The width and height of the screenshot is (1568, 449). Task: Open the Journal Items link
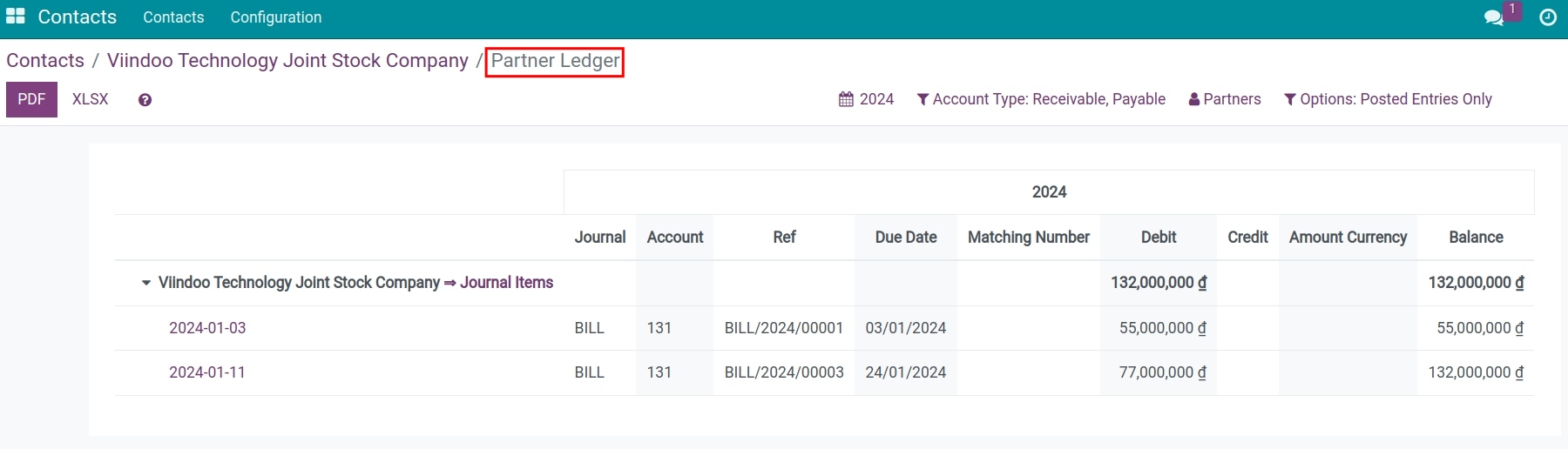click(506, 283)
